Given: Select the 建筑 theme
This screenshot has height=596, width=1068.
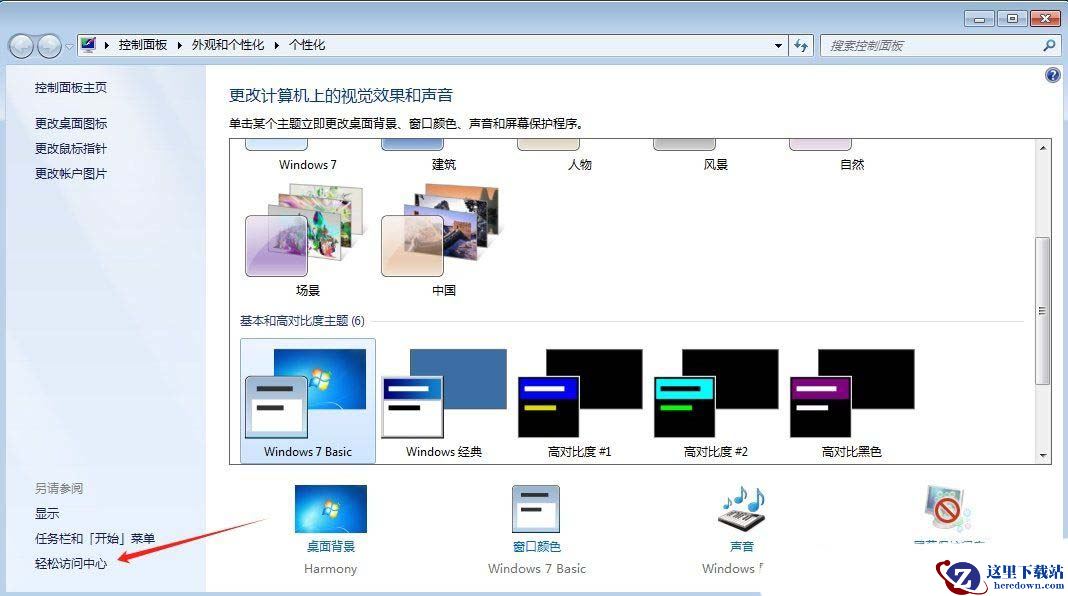Looking at the screenshot, I should click(443, 156).
